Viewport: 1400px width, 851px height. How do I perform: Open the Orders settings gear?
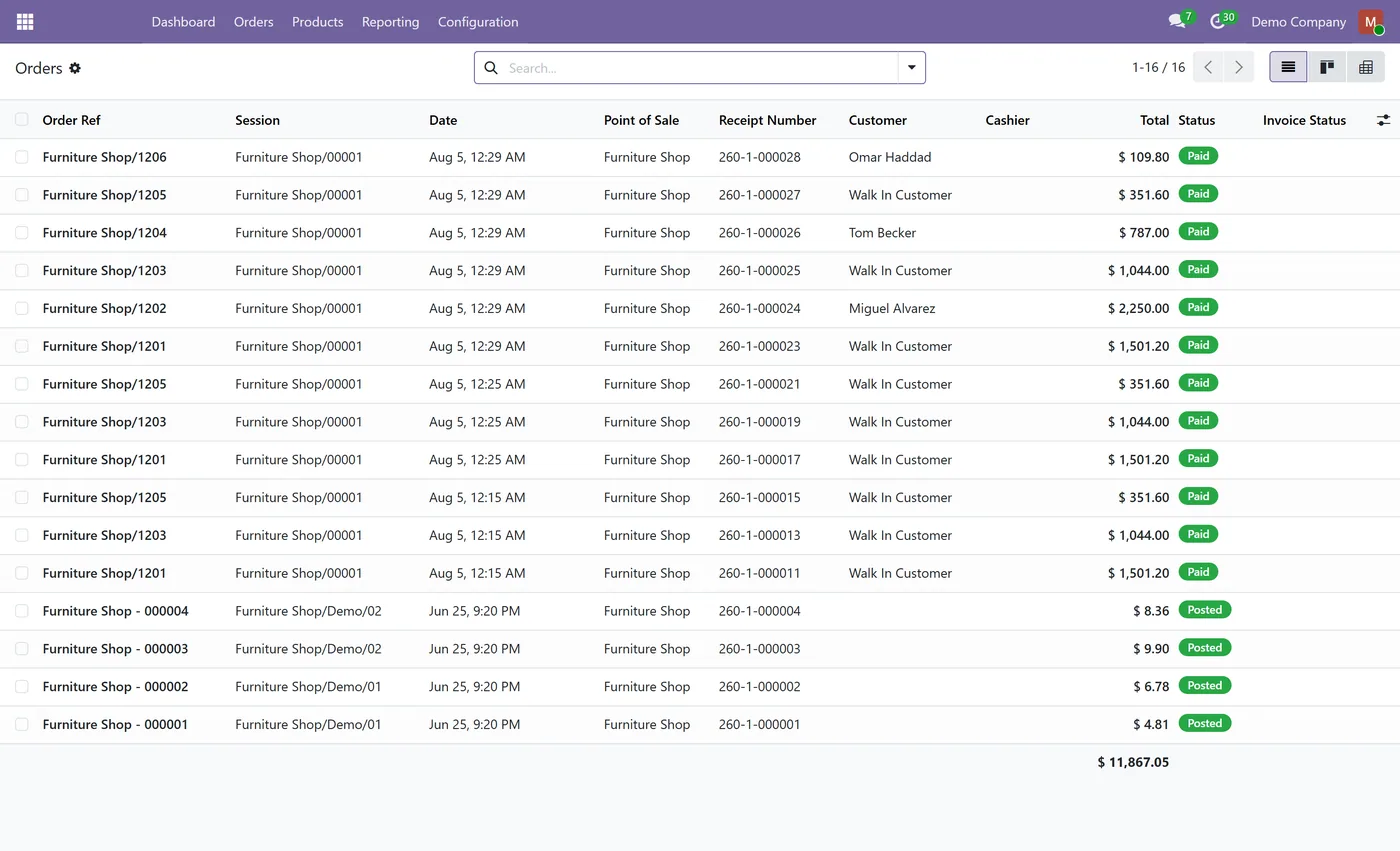(75, 68)
